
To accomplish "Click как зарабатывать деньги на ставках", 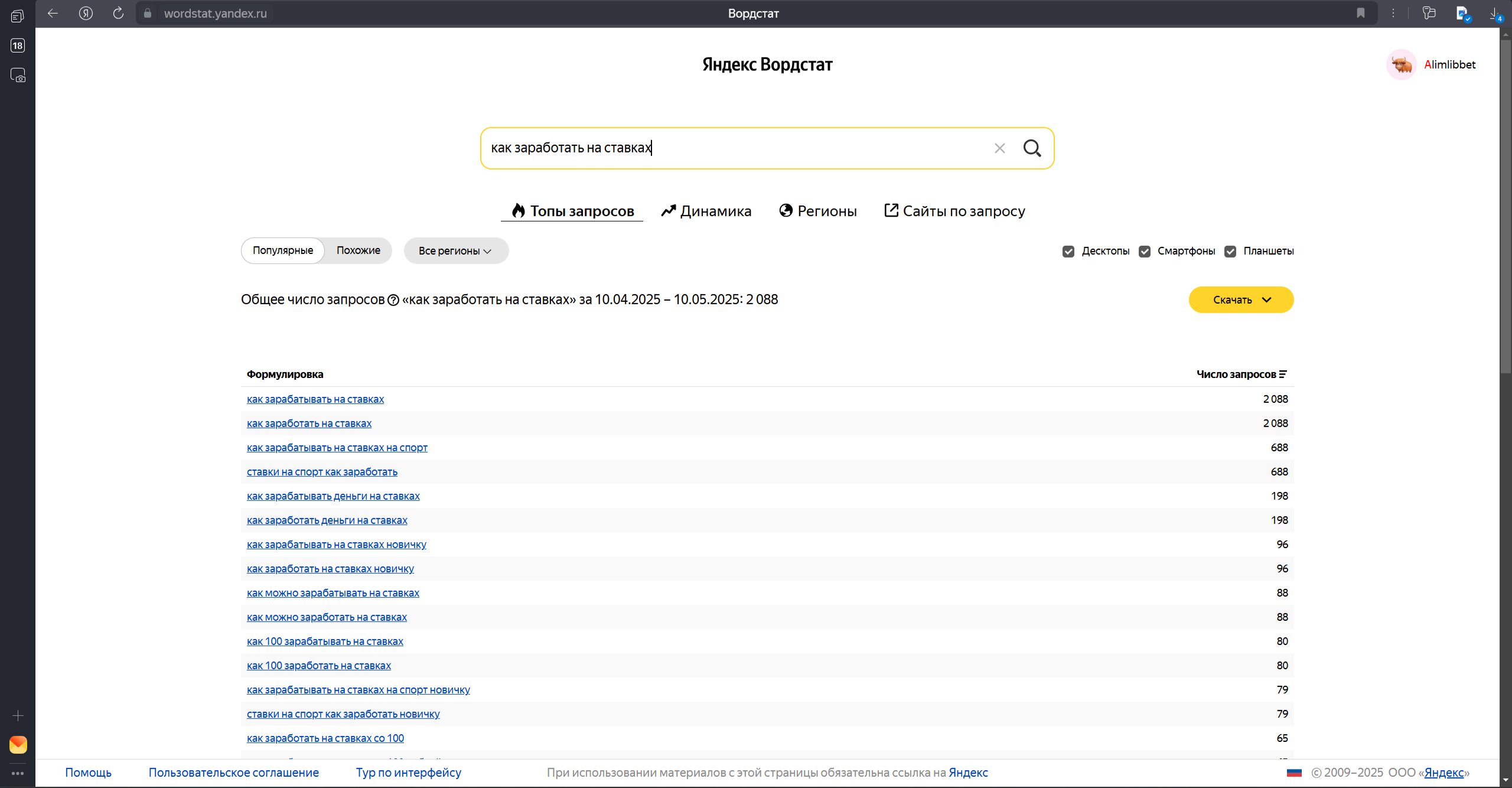I will pyautogui.click(x=333, y=496).
